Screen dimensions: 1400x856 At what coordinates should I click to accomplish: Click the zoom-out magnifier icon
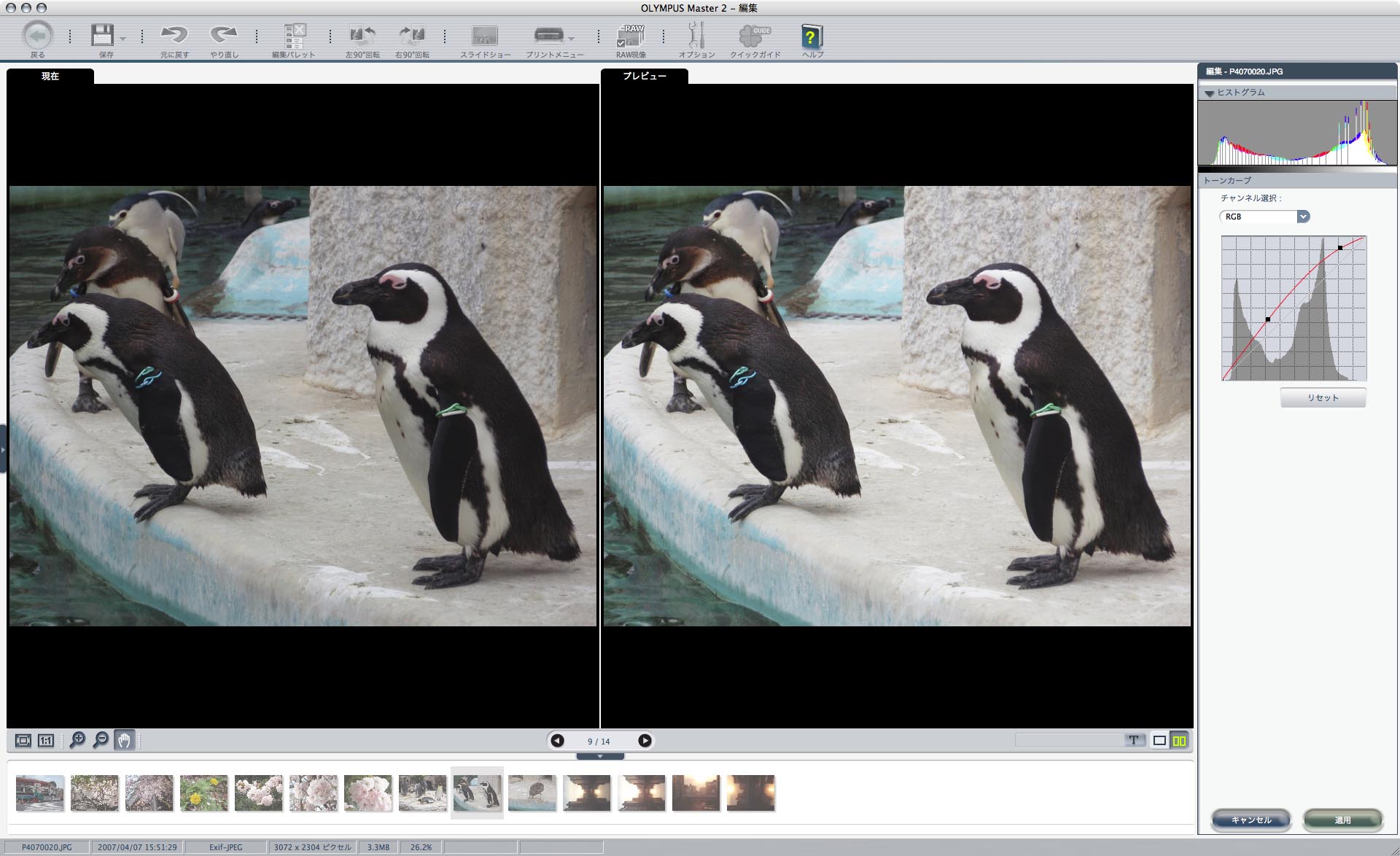click(x=101, y=740)
